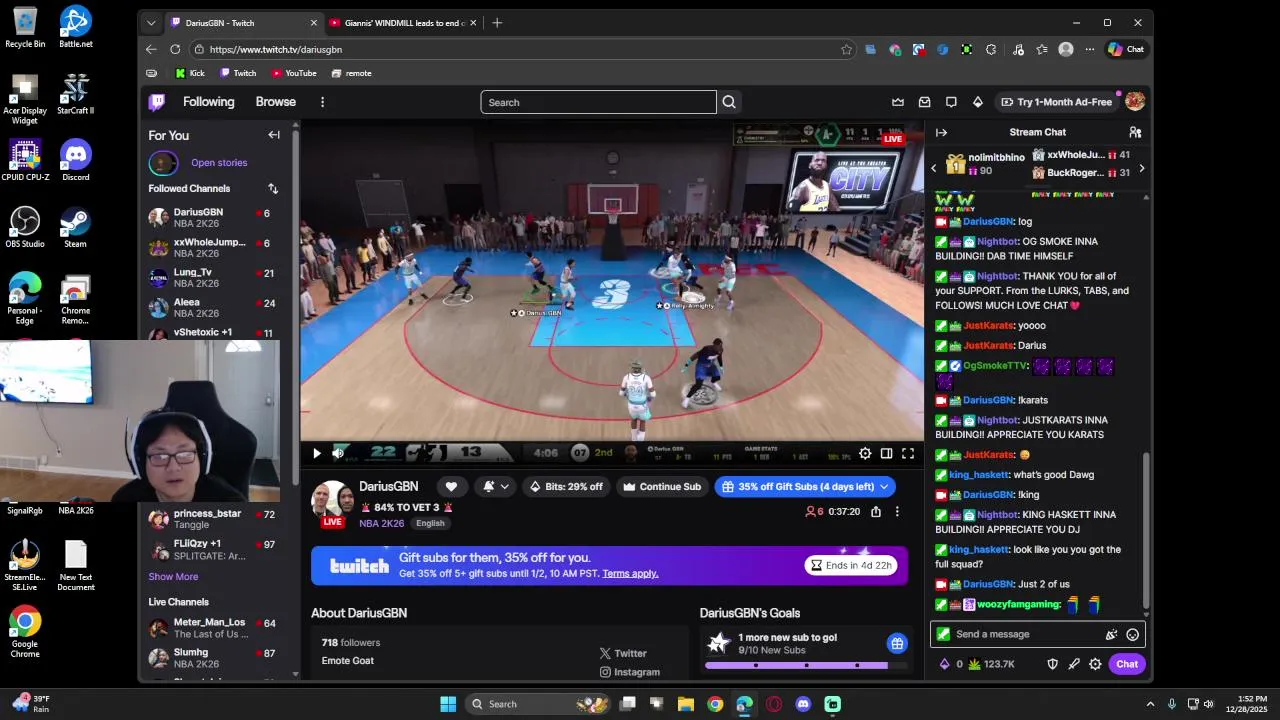Collapse the Stream Chat panel

point(941,132)
